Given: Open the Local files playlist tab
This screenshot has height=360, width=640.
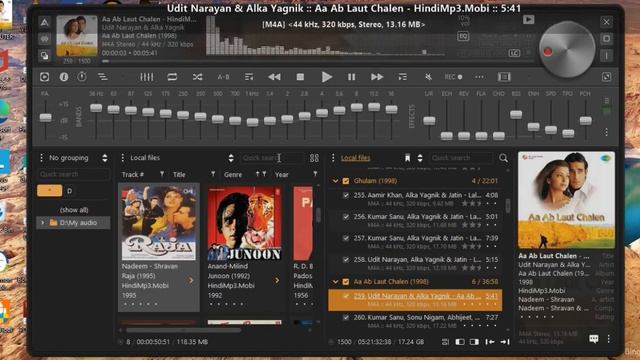Looking at the screenshot, I should click(x=356, y=158).
